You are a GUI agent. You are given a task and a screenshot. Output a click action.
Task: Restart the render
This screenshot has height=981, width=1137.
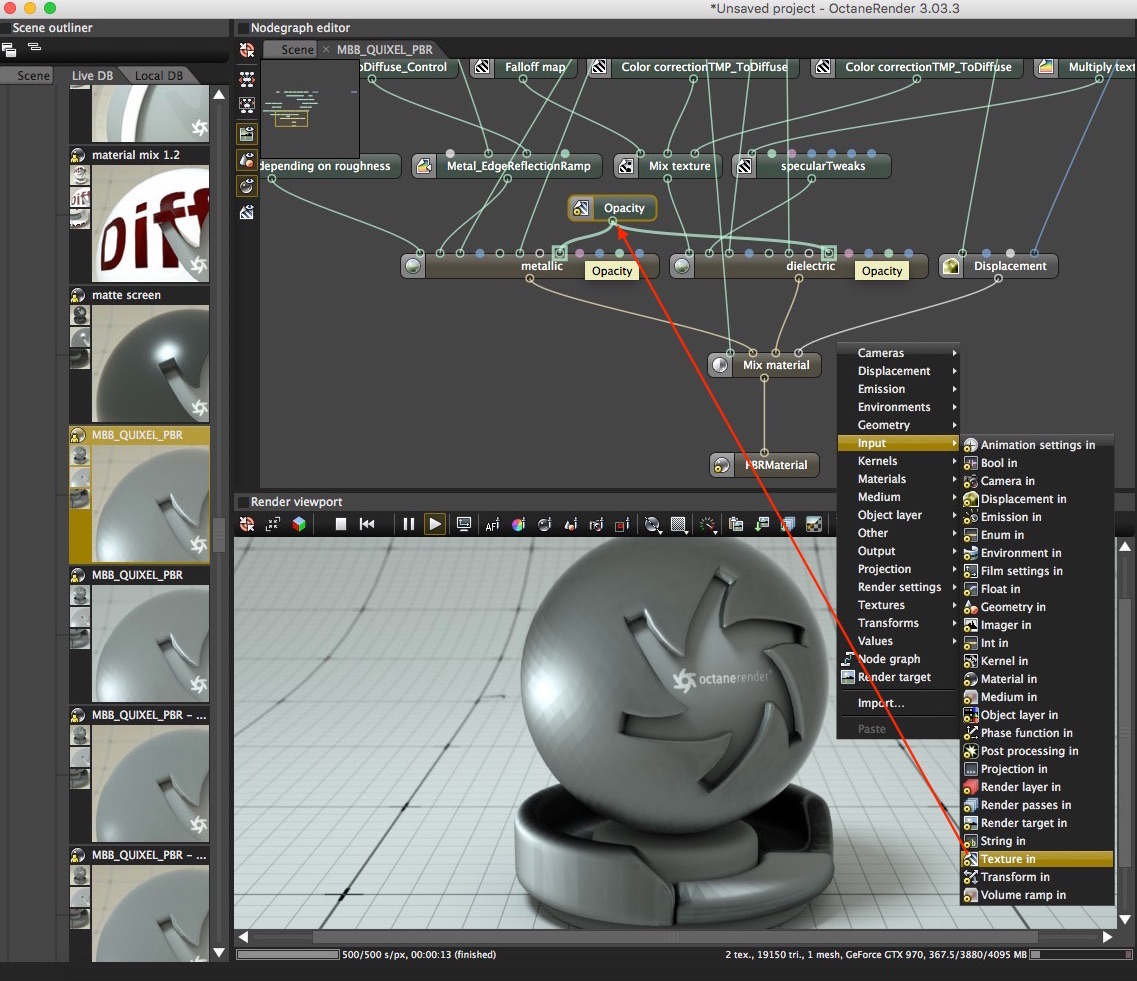point(367,523)
